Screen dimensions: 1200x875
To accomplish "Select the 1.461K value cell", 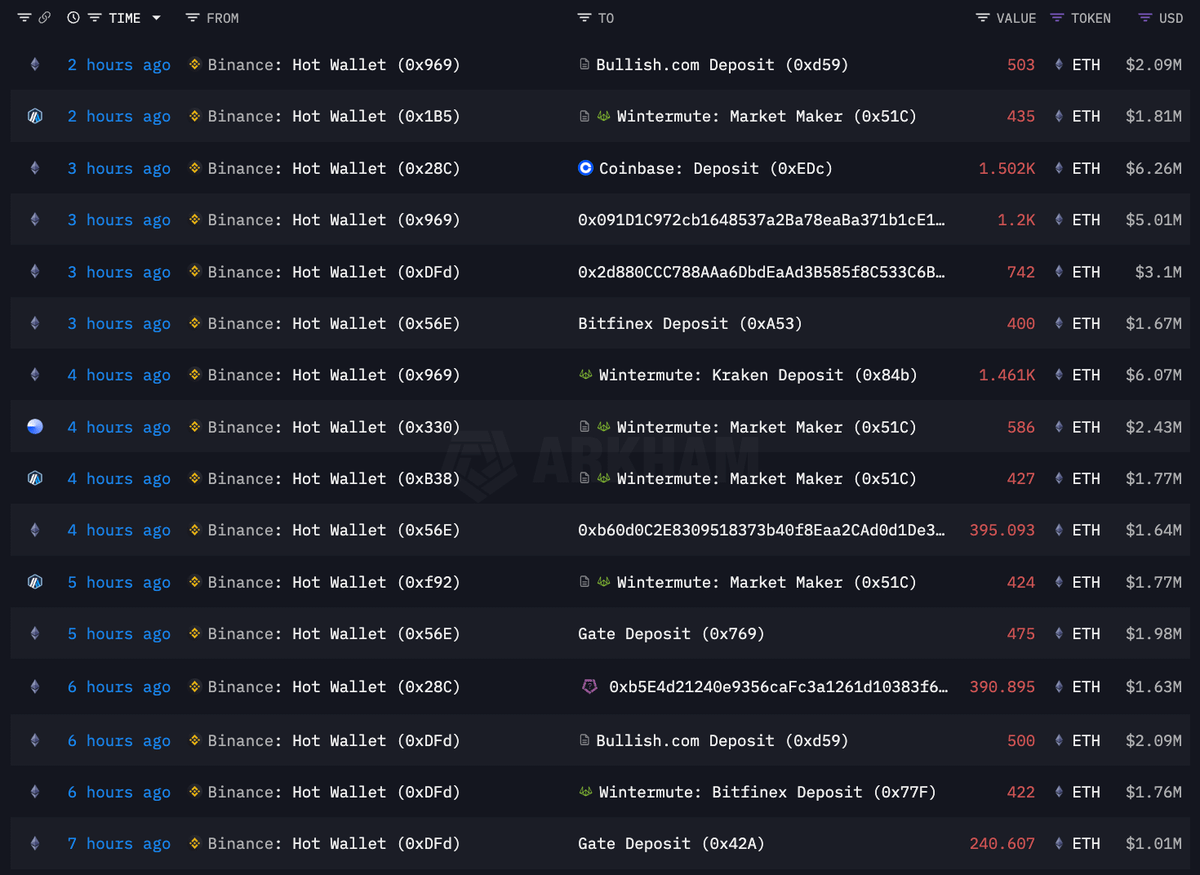I will coord(1007,375).
